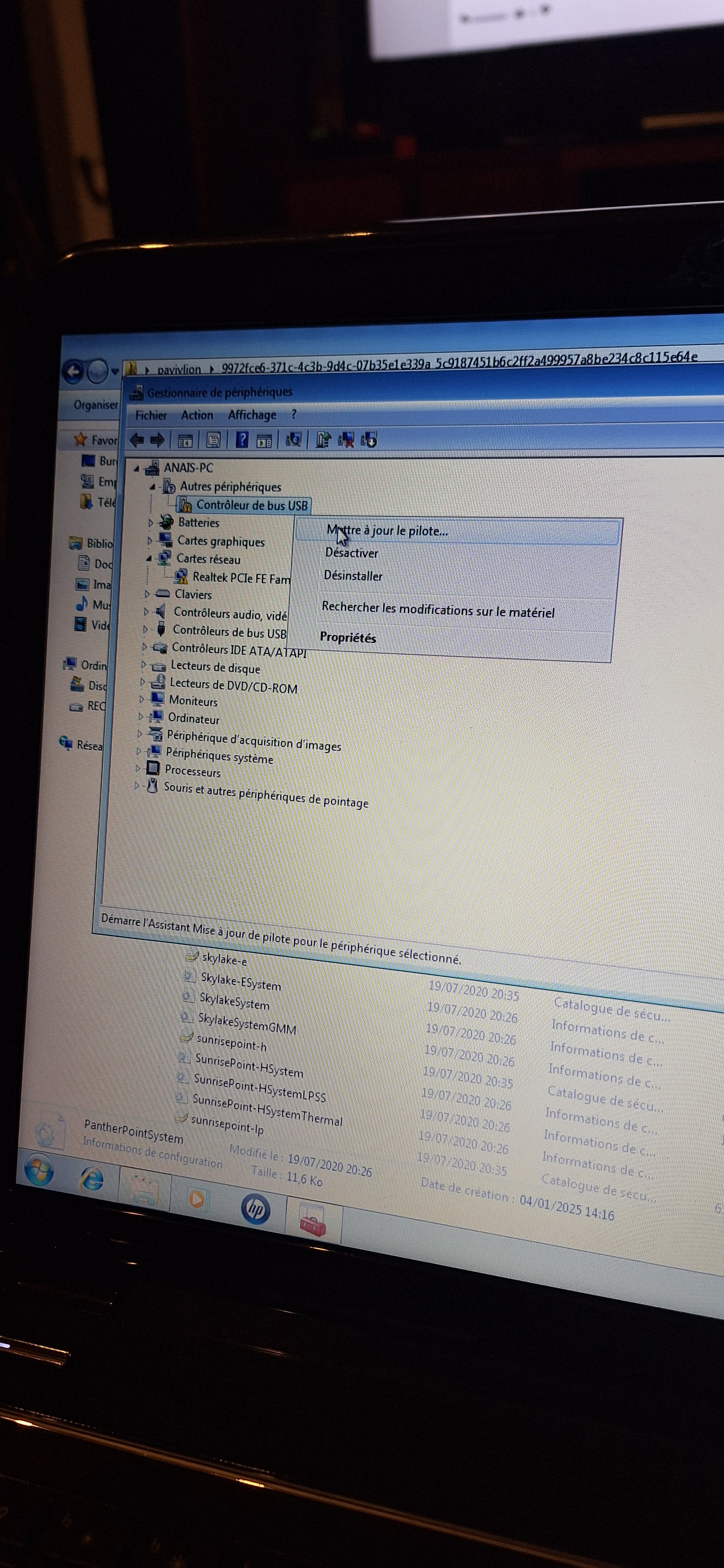Open the Action menu
The height and width of the screenshot is (1568, 724).
click(x=197, y=415)
